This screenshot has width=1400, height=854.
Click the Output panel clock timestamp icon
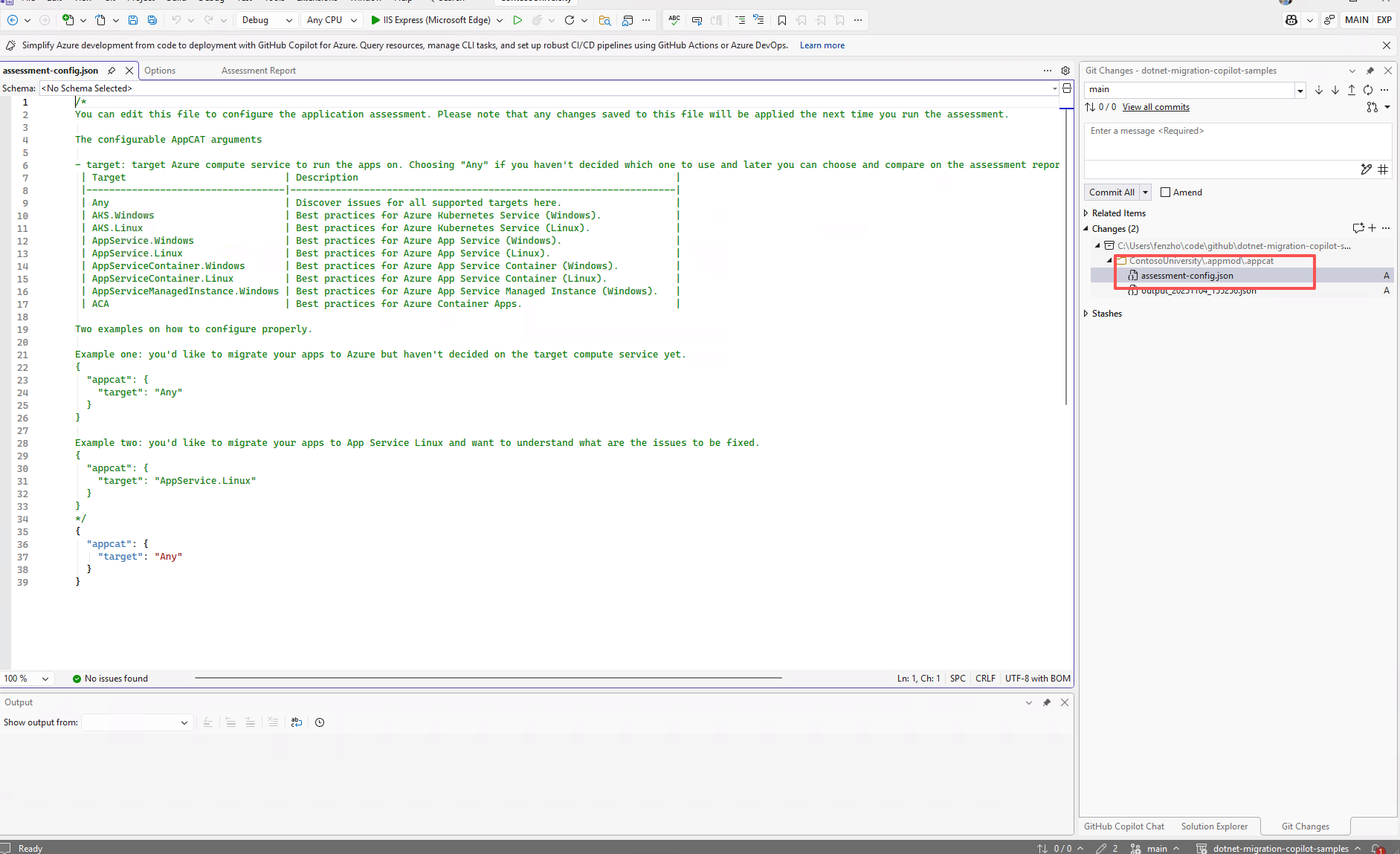coord(320,722)
